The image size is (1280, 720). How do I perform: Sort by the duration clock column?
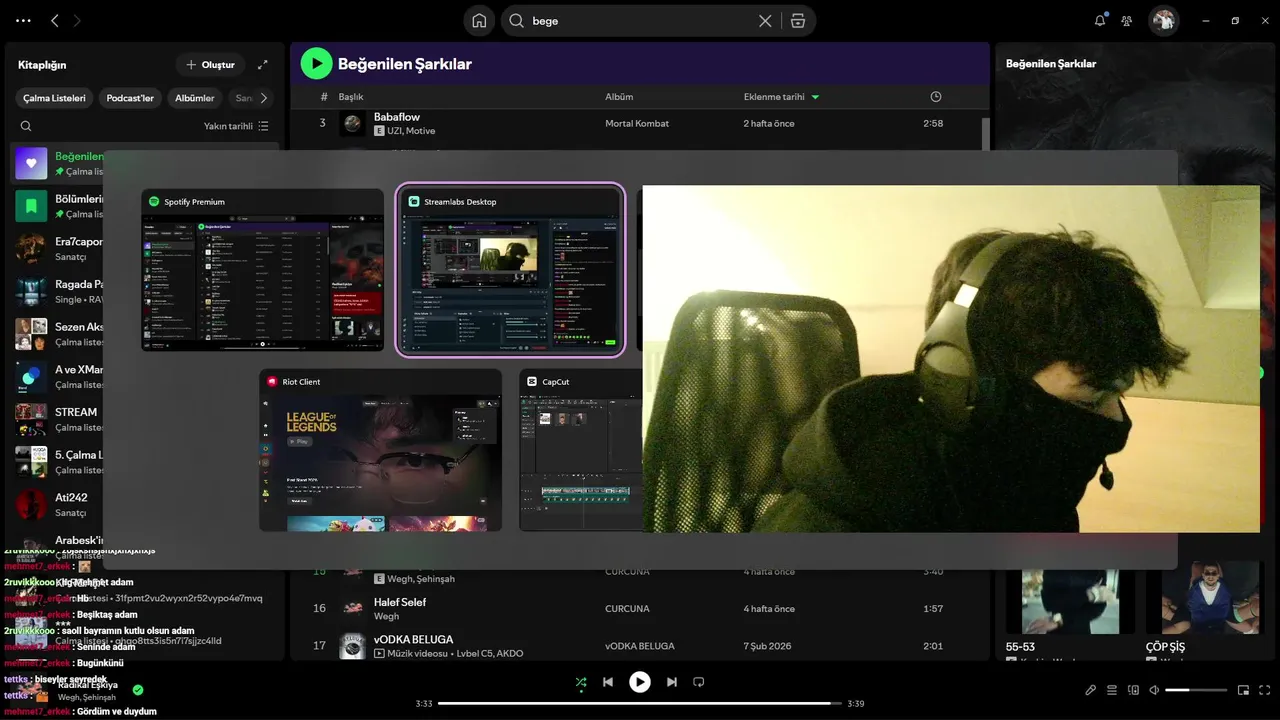[936, 97]
